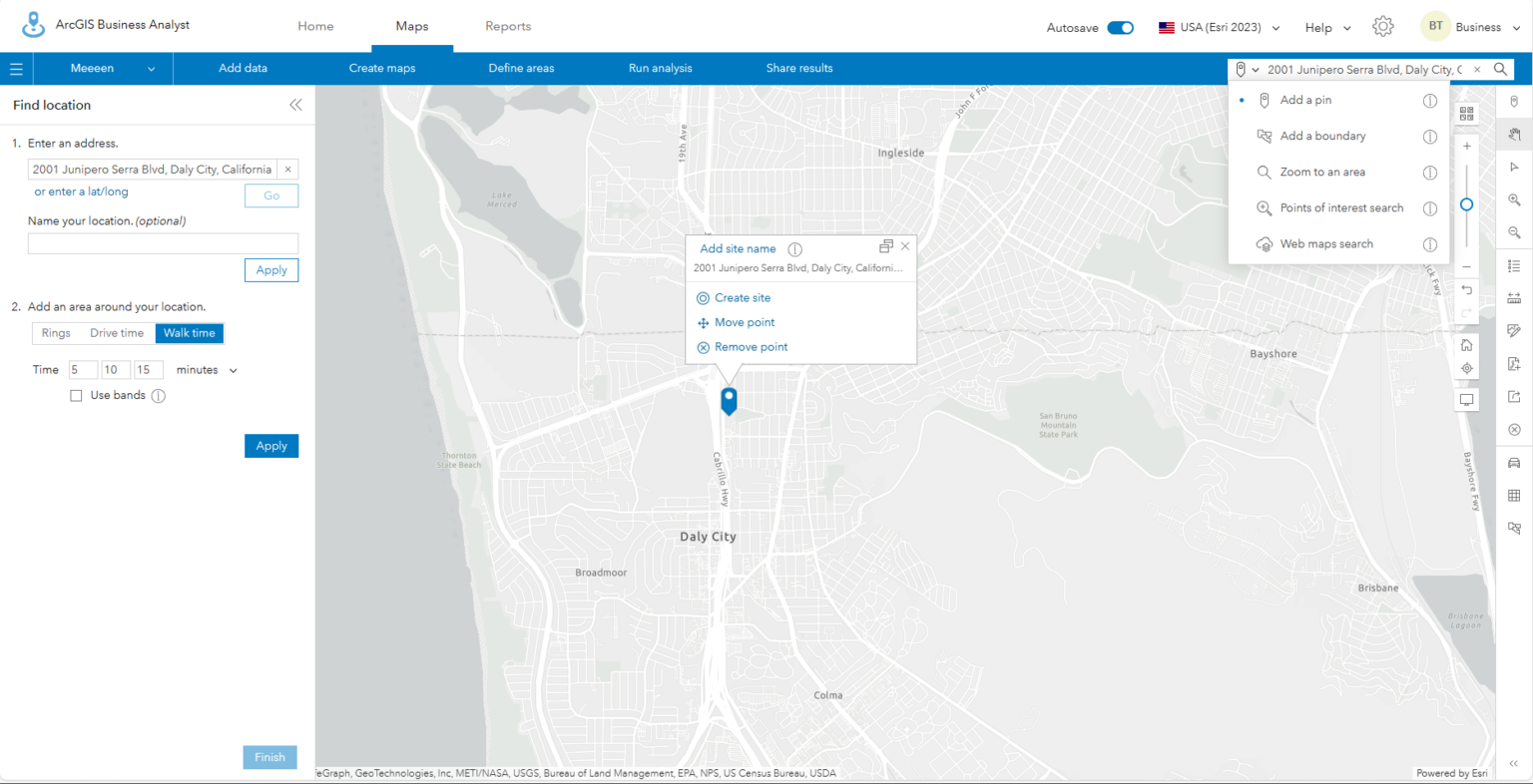Click the search magnifier icon
This screenshot has height=784, width=1533.
(1500, 69)
